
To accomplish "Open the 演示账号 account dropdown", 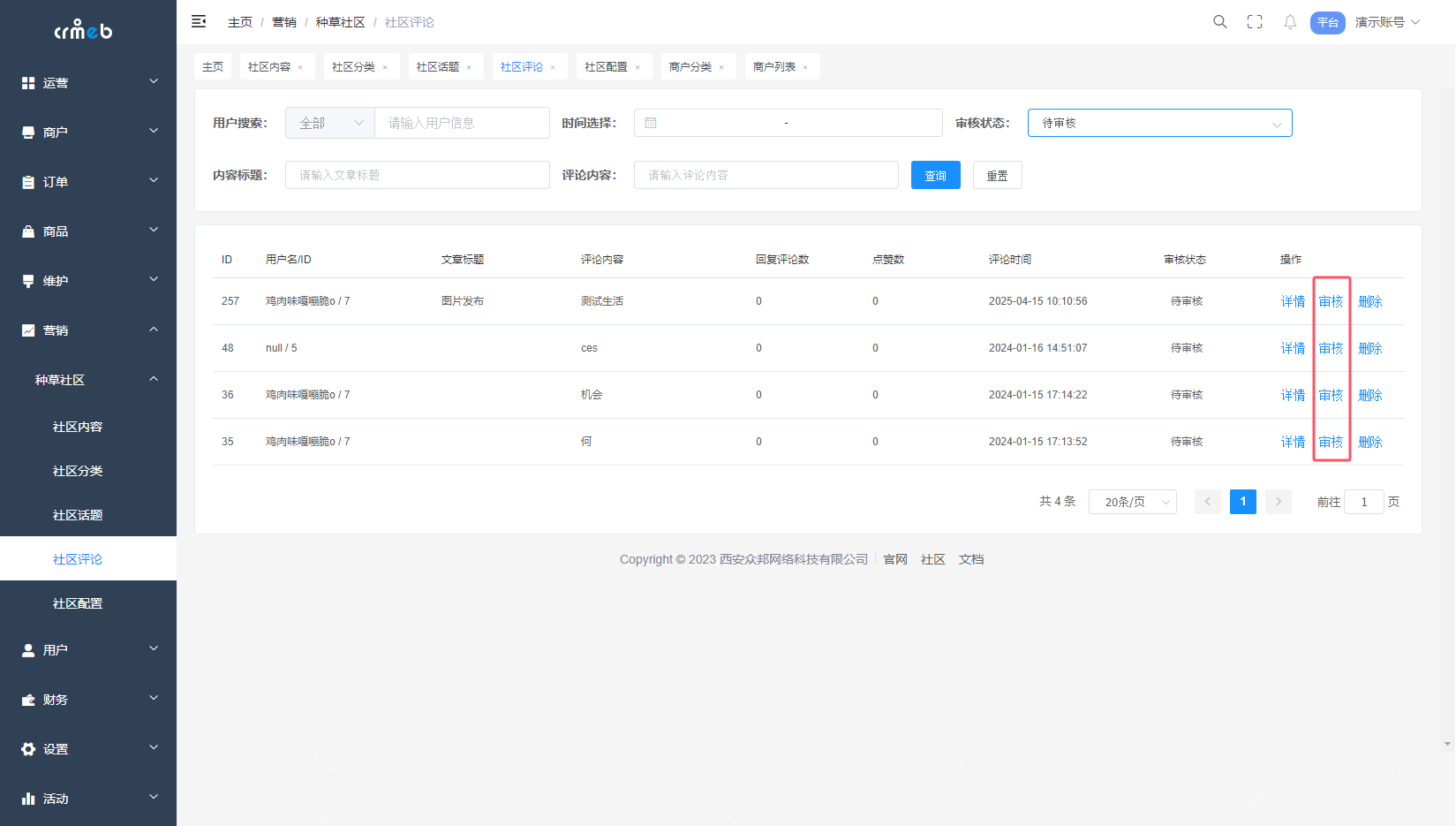I will coord(1387,22).
